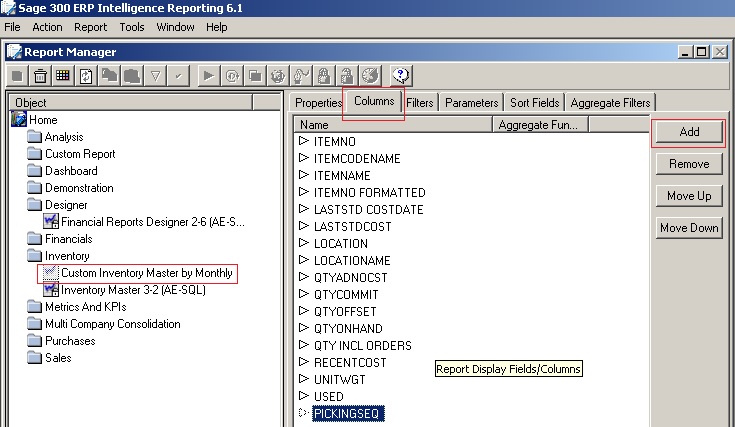735x427 pixels.
Task: Click the pie-globe icon next to help
Action: [370, 75]
